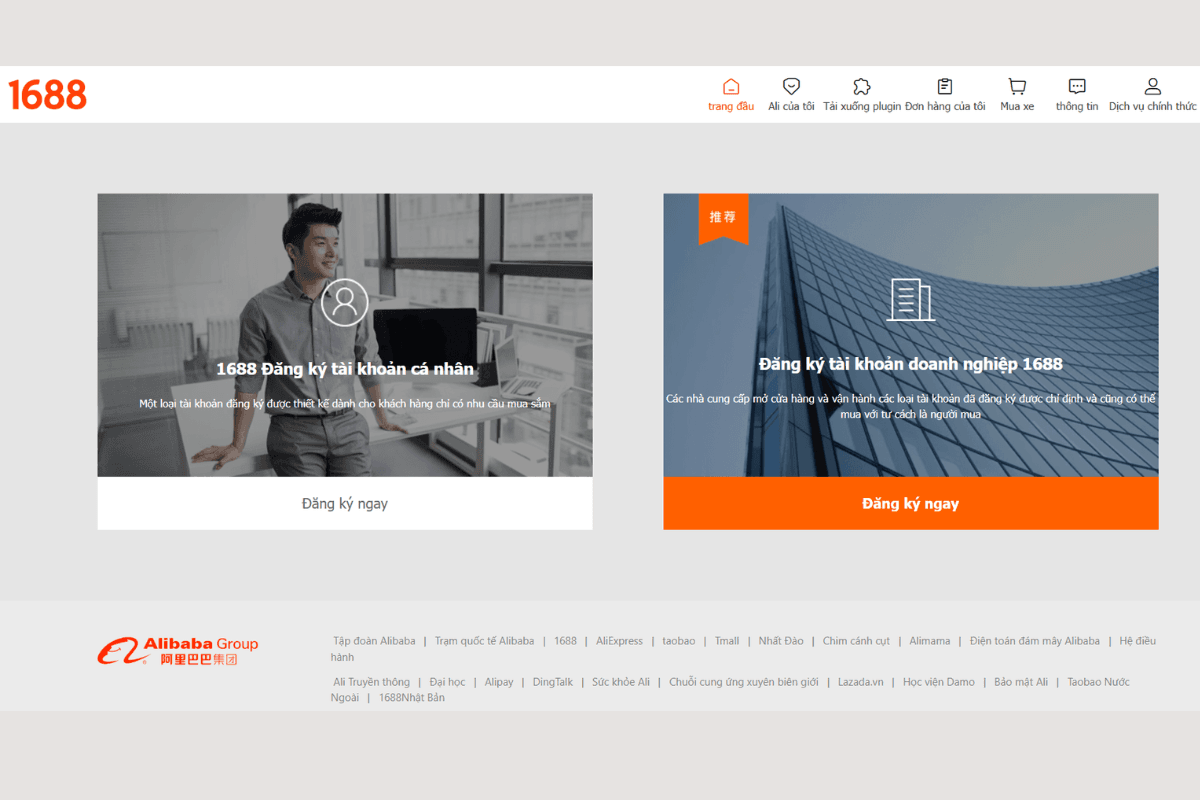The height and width of the screenshot is (800, 1200).
Task: Click orange Đăng ký ngay button for enterprise account
Action: click(x=911, y=503)
